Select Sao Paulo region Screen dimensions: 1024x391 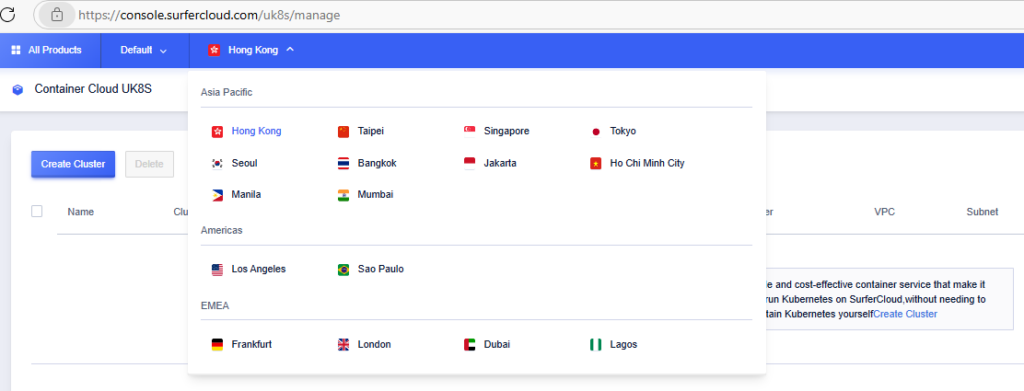point(381,269)
